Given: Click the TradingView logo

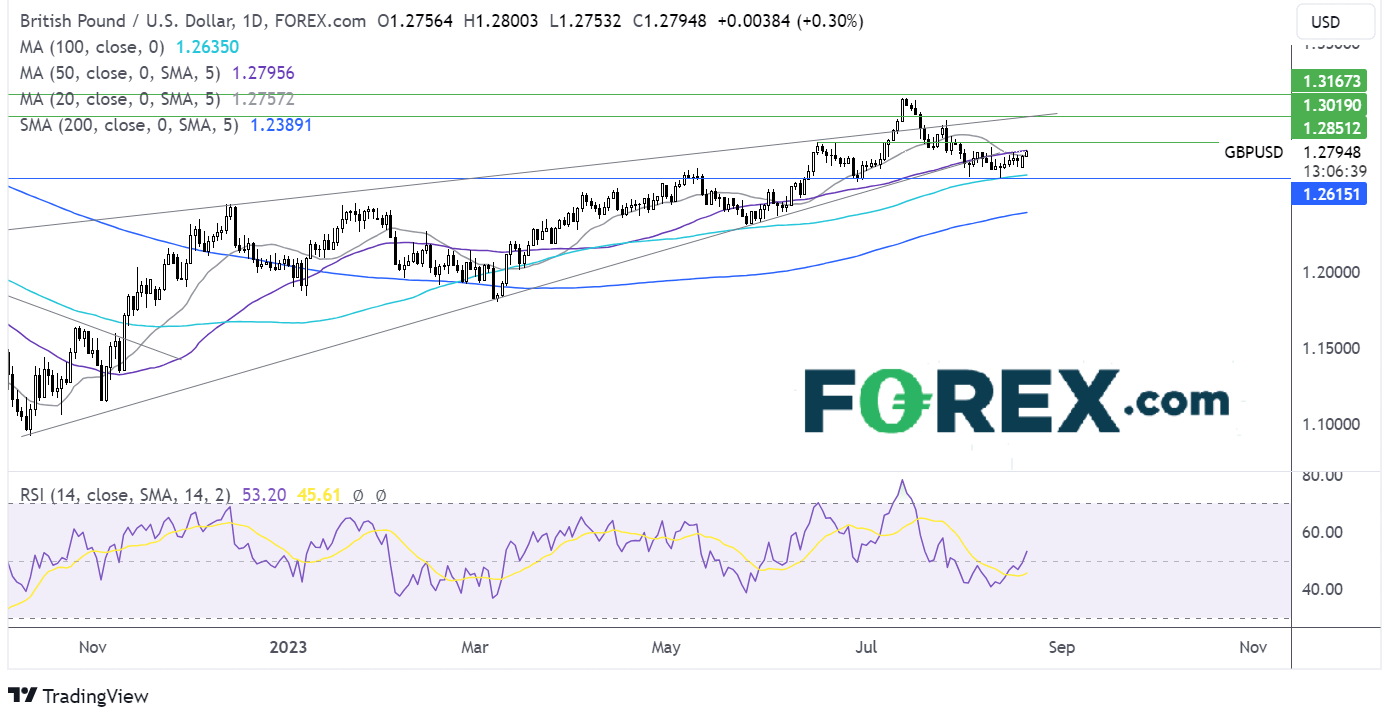Looking at the screenshot, I should click(x=78, y=696).
